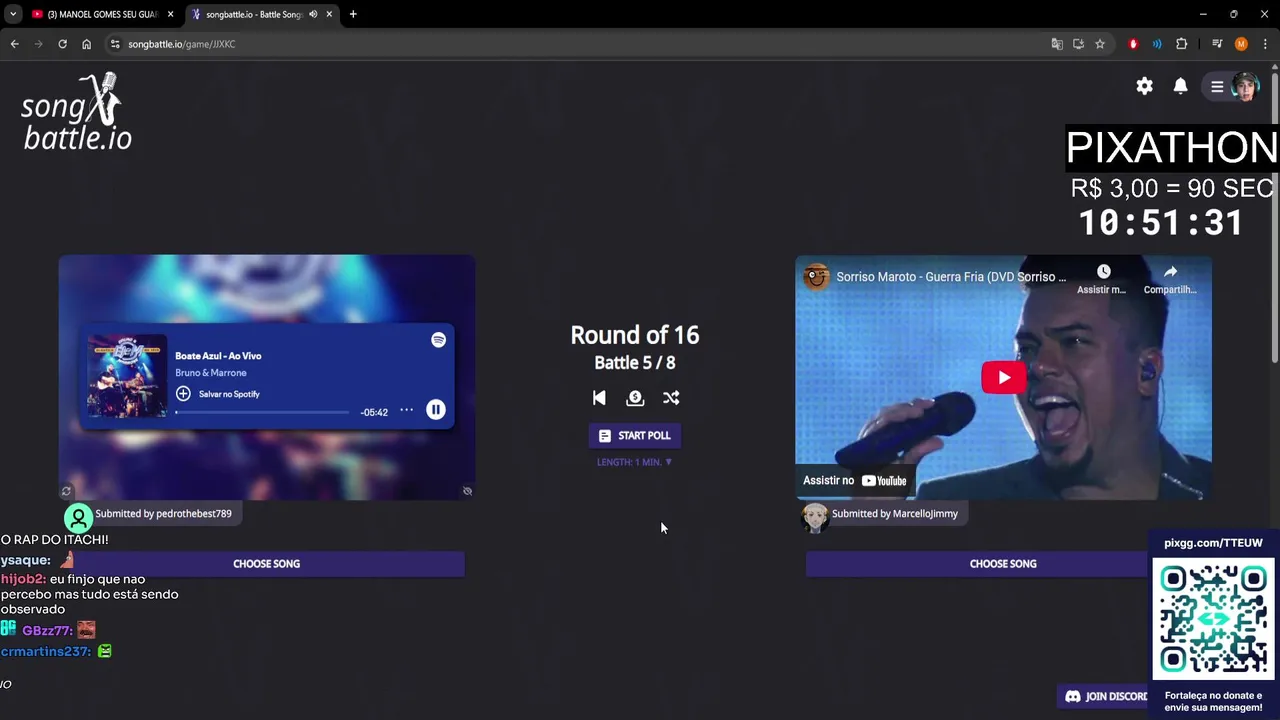Open the songbattle.io logo homepage

pyautogui.click(x=76, y=112)
